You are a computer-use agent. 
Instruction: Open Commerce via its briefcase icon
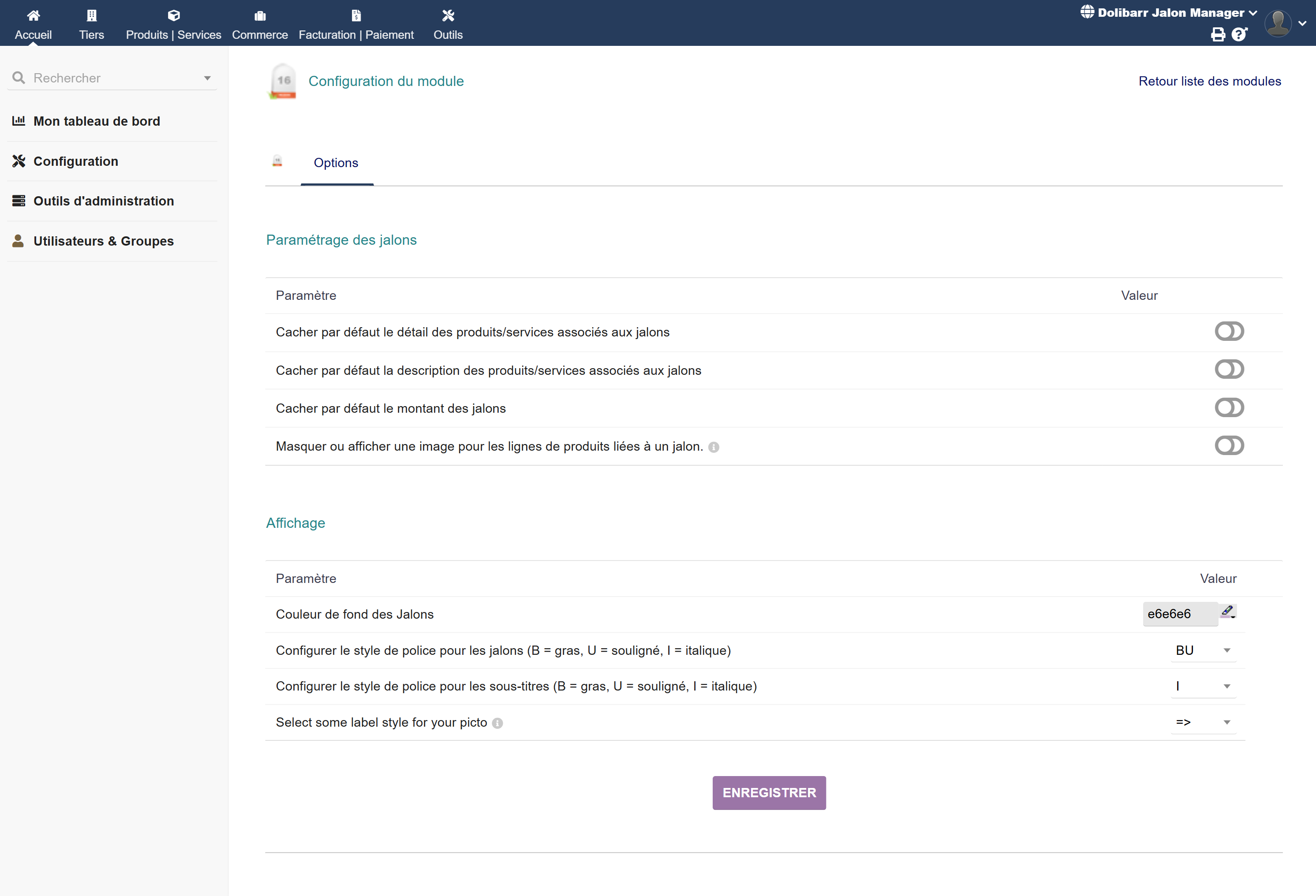click(260, 15)
